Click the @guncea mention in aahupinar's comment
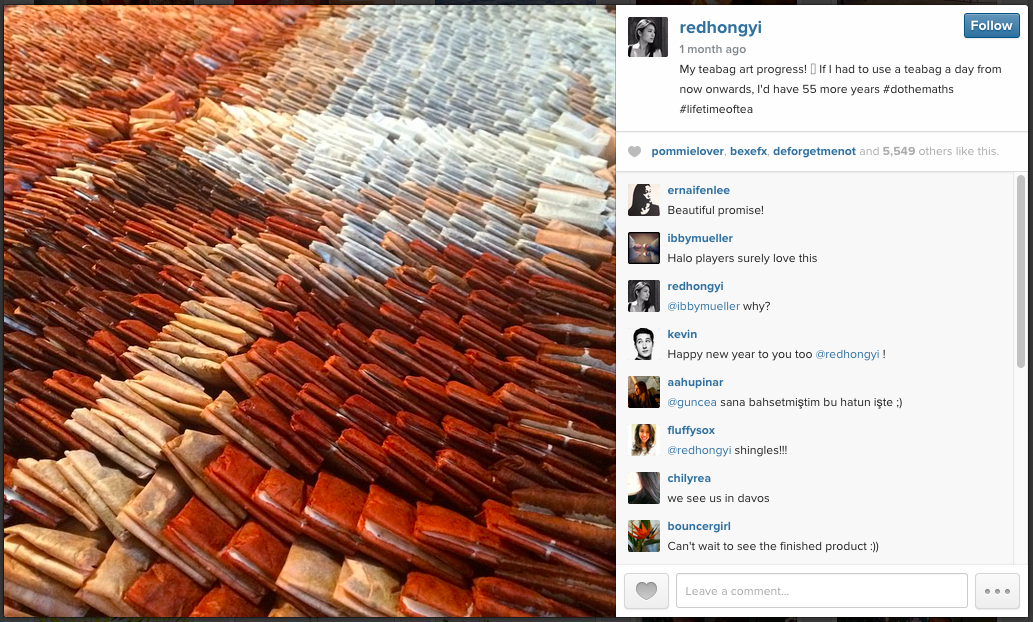Viewport: 1033px width, 622px height. (692, 402)
